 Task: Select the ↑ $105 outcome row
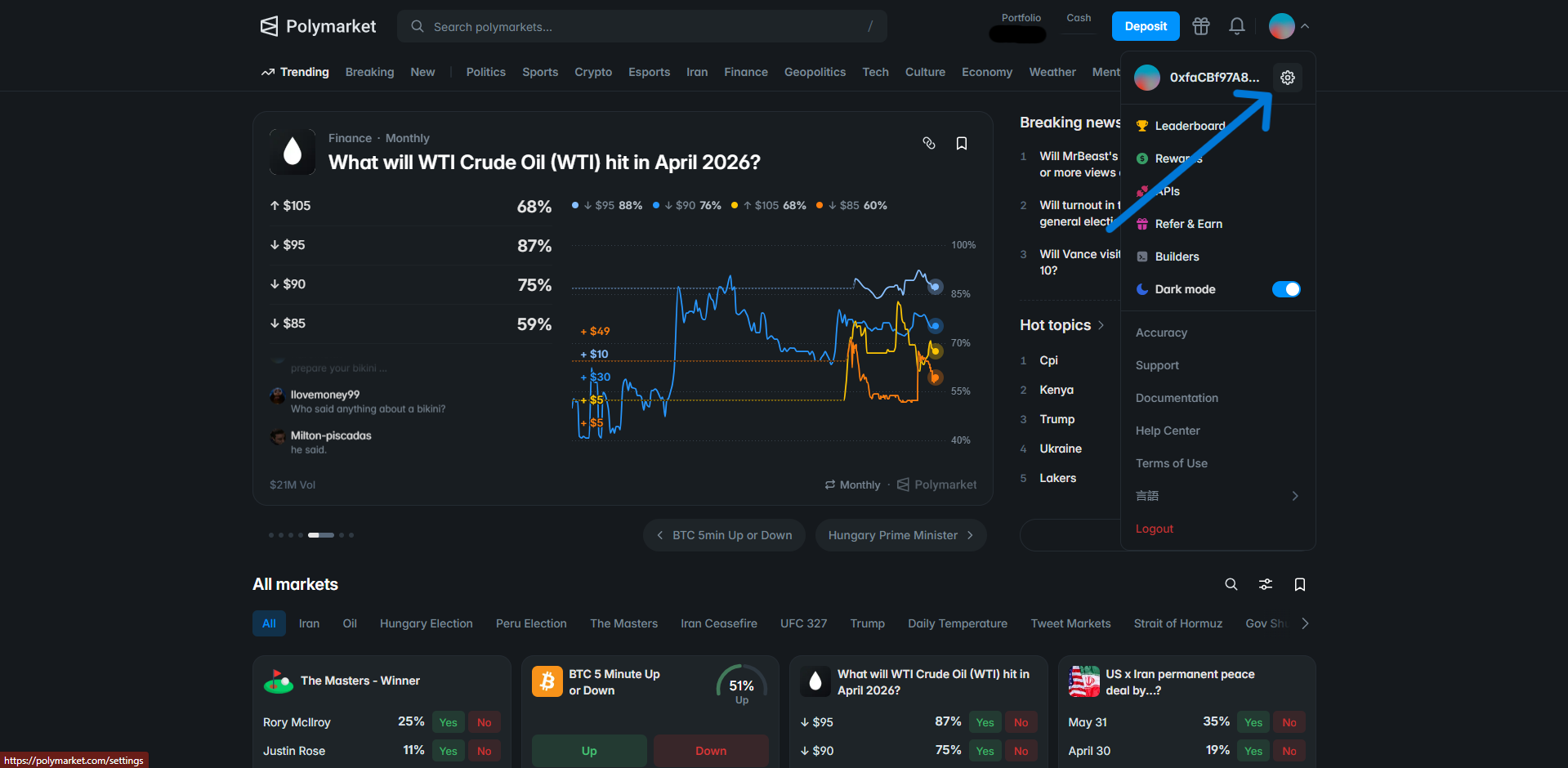411,206
